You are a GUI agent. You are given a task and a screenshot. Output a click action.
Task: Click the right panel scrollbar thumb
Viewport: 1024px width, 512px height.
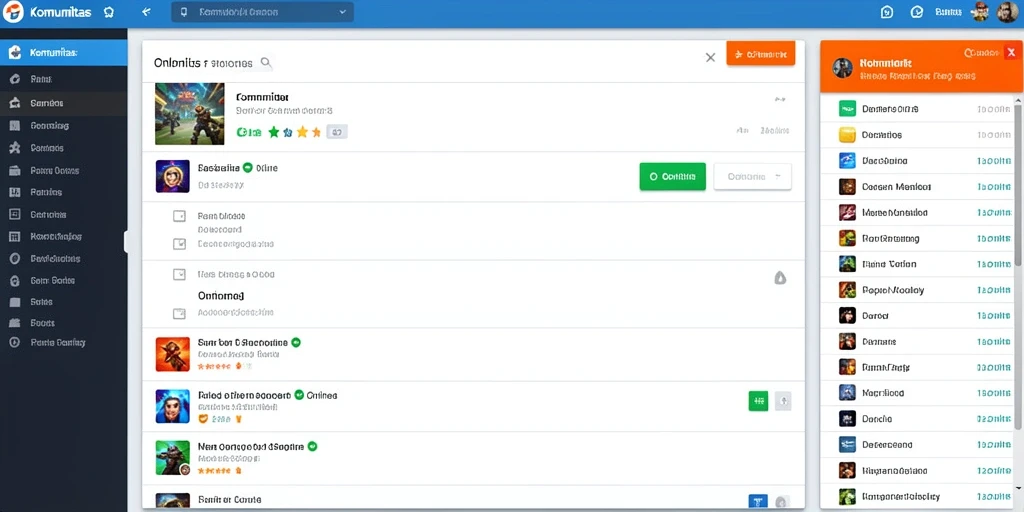click(x=1018, y=184)
